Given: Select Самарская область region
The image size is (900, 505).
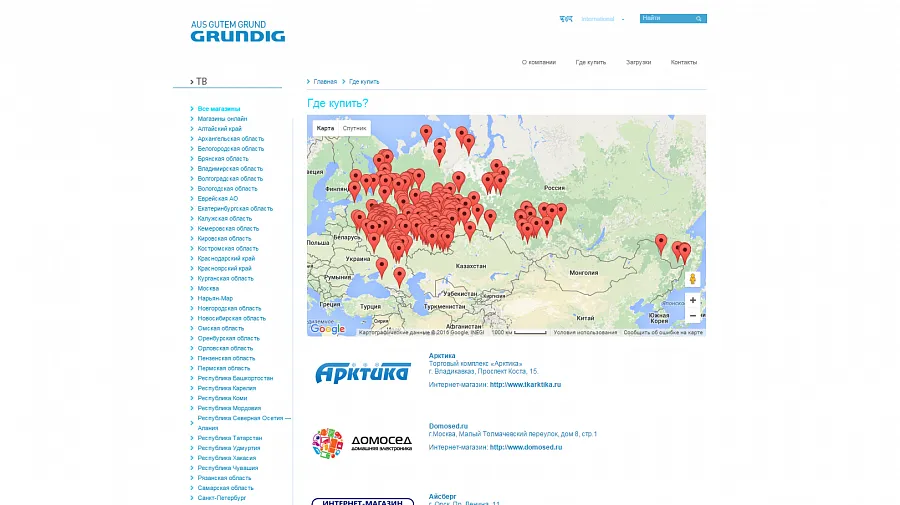Looking at the screenshot, I should 226,488.
